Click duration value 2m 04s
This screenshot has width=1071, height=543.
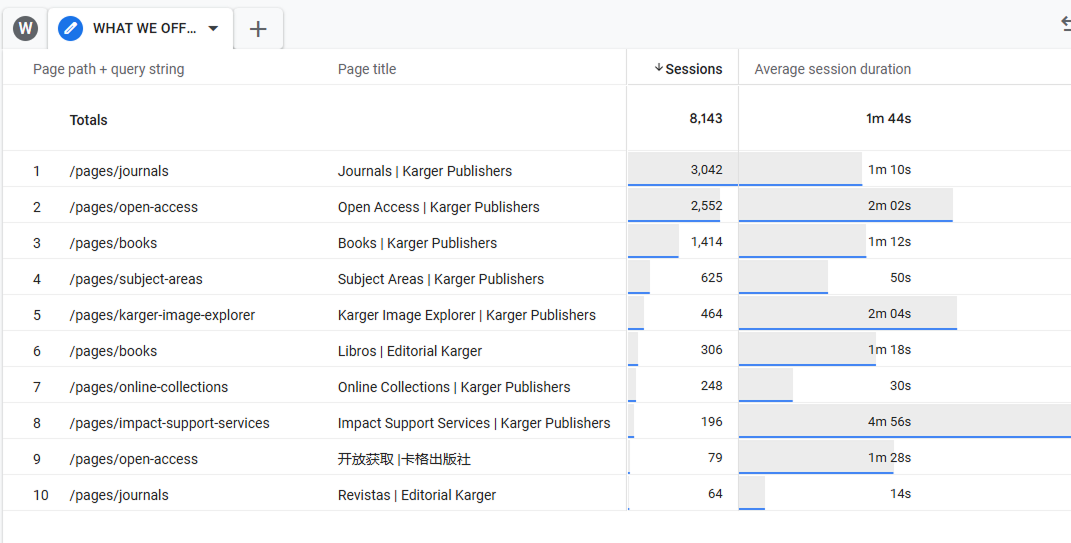pos(889,314)
